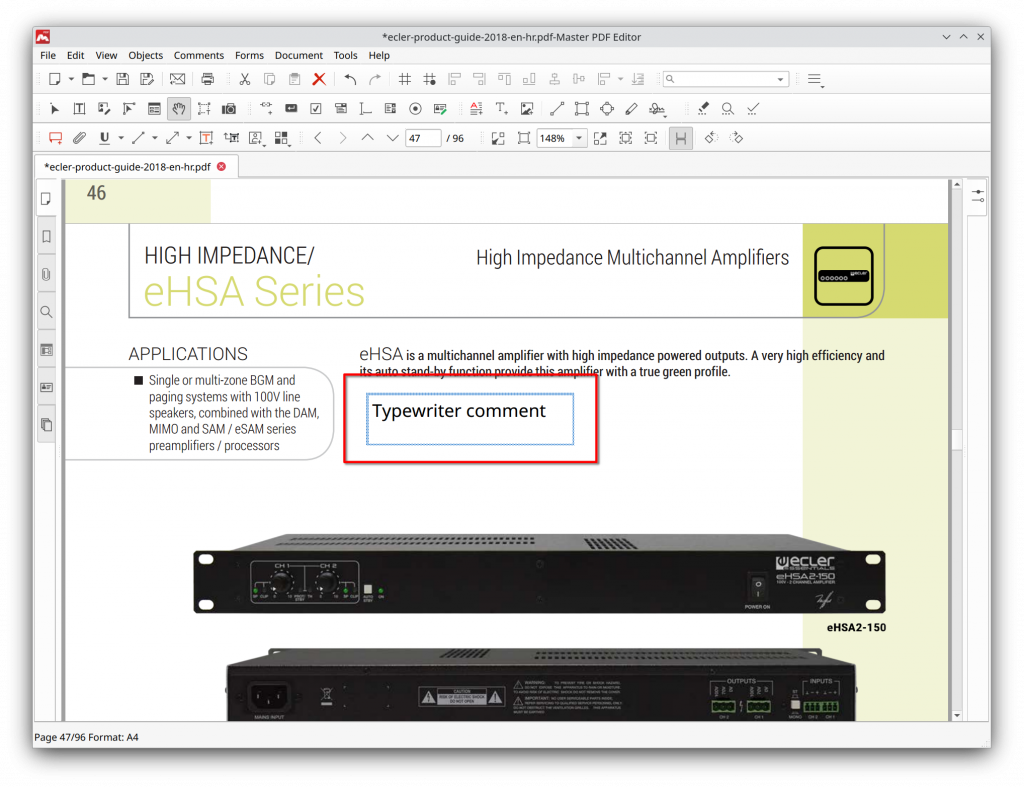Viewport: 1024px width, 787px height.
Task: Close the ecler-product-guide tab
Action: click(220, 168)
